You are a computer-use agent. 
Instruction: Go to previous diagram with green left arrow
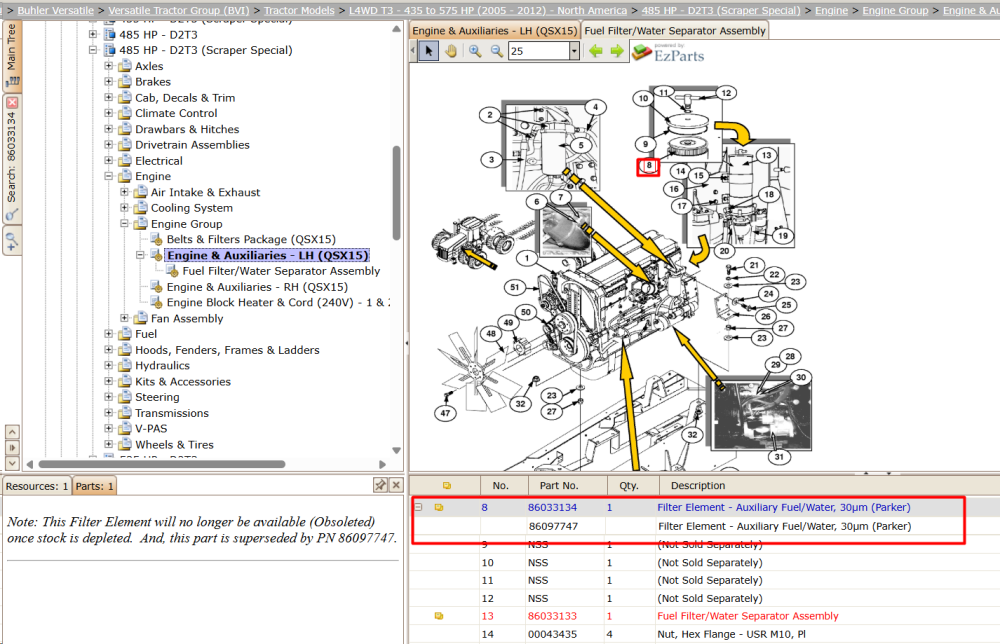pos(596,51)
